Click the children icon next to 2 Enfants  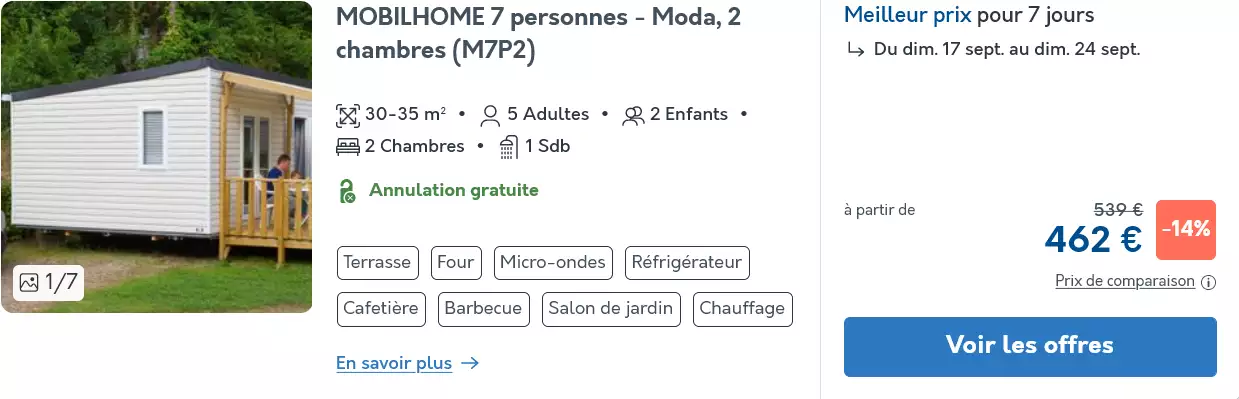(x=633, y=115)
